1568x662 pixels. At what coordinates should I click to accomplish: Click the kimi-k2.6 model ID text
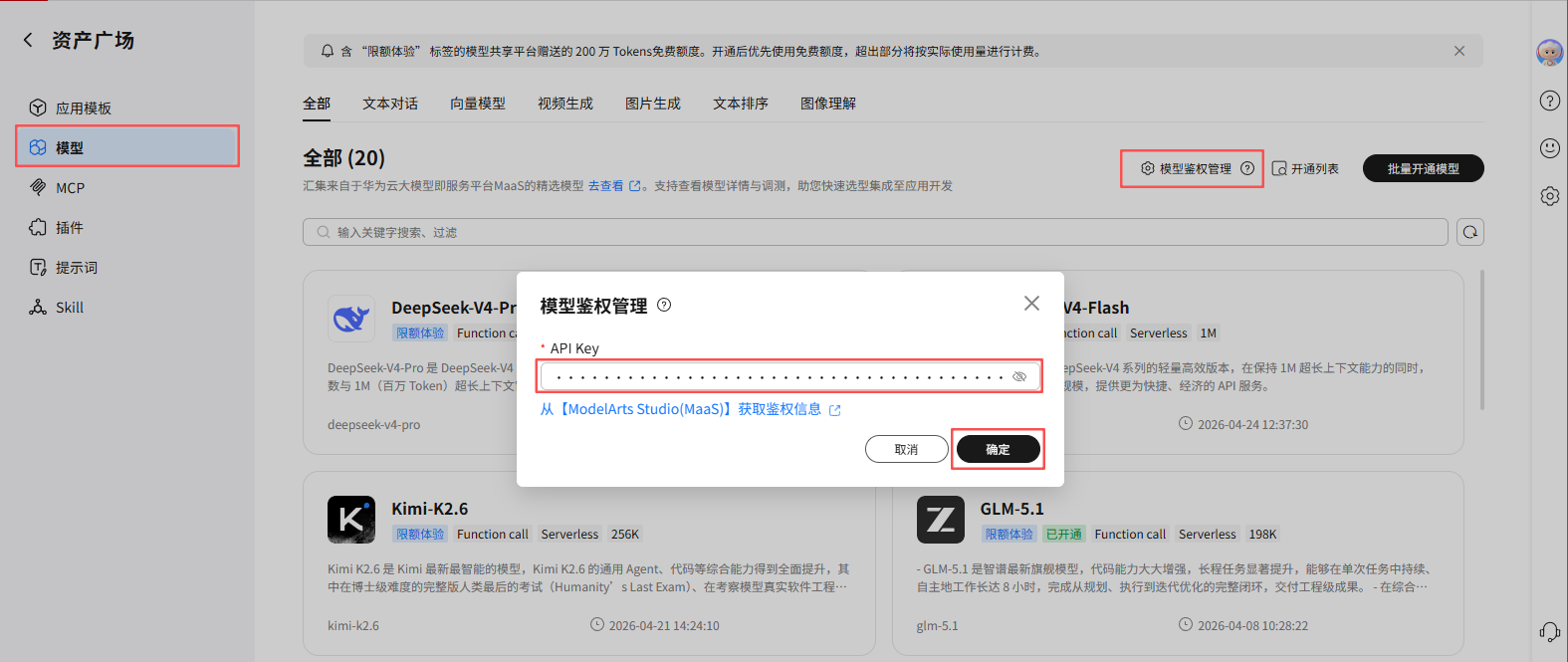pyautogui.click(x=353, y=626)
